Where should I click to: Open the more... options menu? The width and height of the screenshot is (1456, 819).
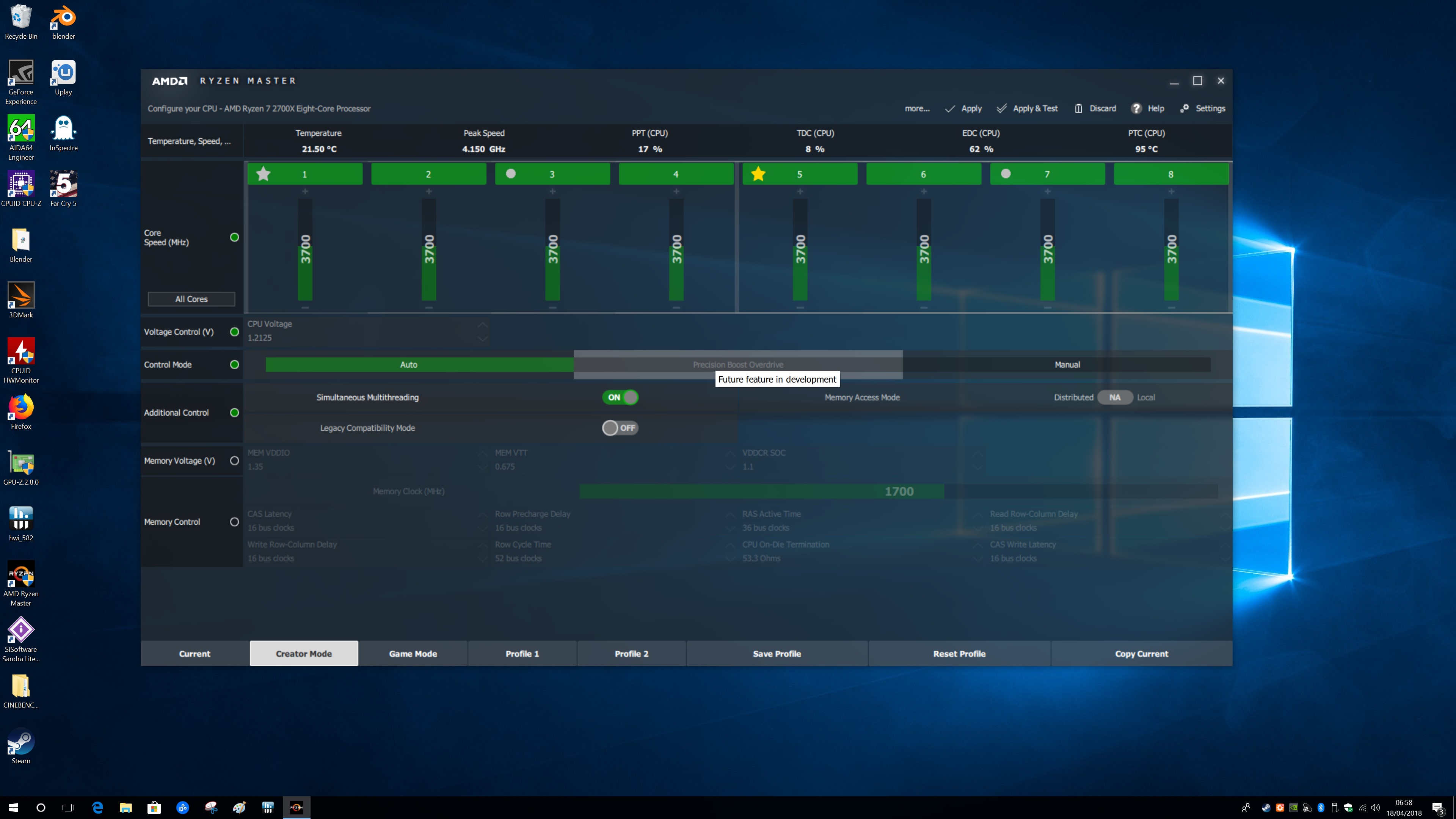tap(917, 108)
